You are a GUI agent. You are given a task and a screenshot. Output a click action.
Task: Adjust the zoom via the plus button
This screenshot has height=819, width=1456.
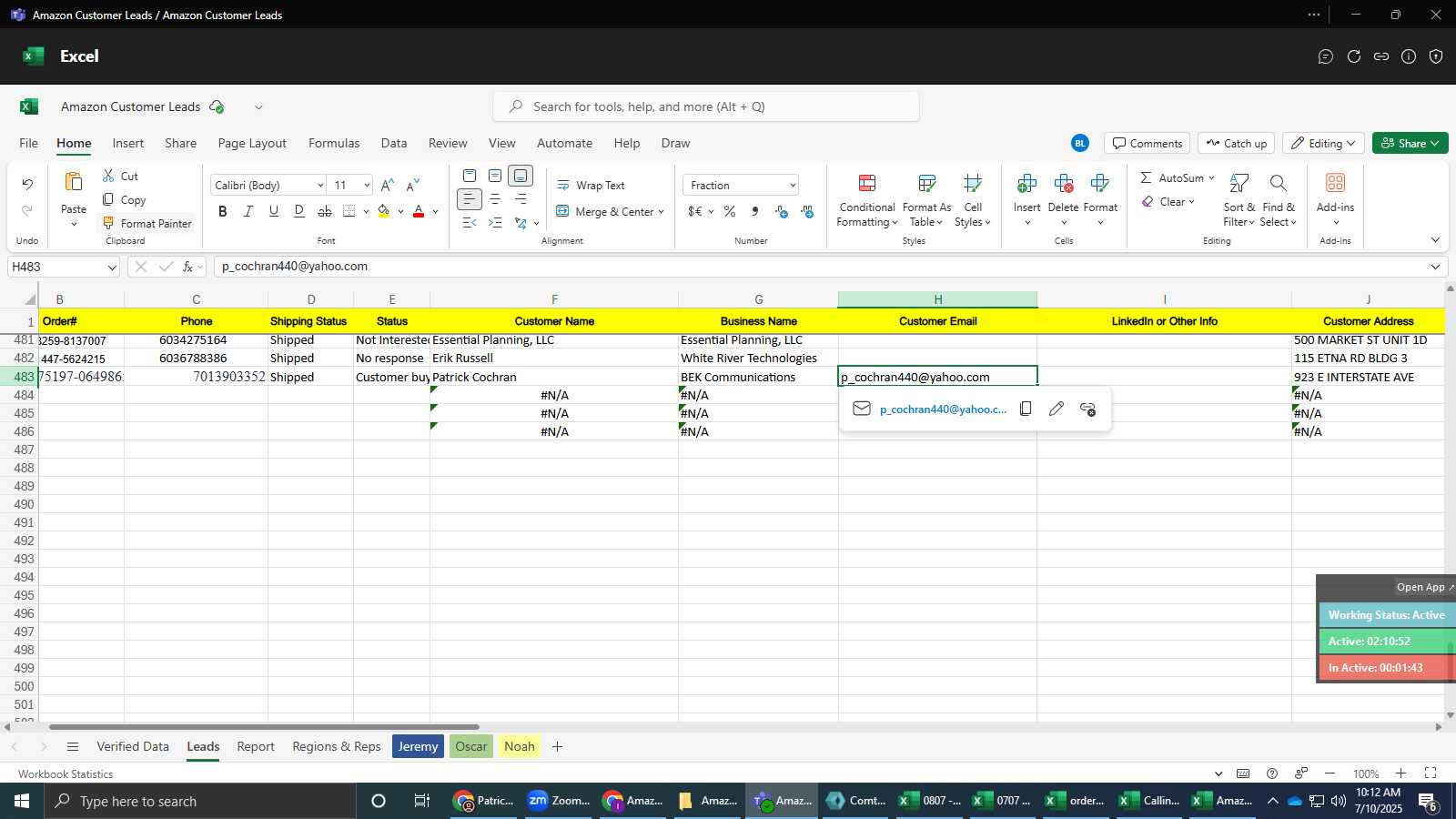(1400, 773)
